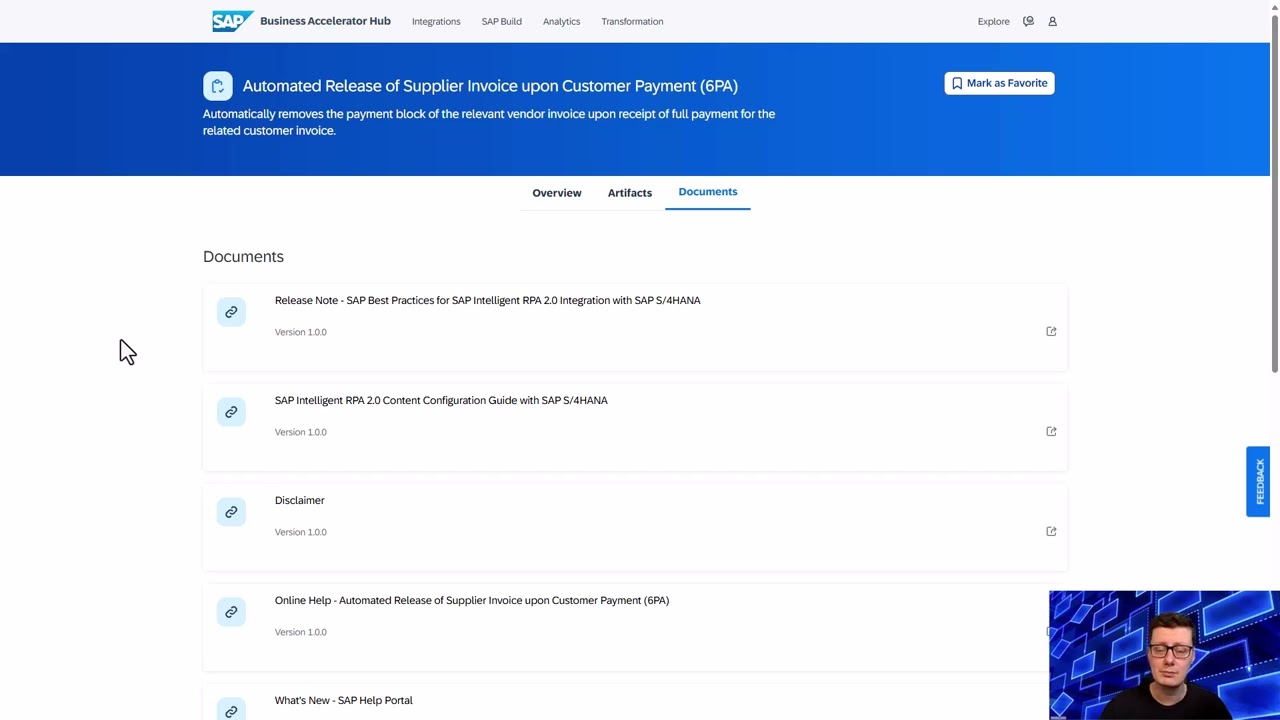The image size is (1280, 720).
Task: Open Online Help - Automated Release document link
Action: (x=472, y=600)
